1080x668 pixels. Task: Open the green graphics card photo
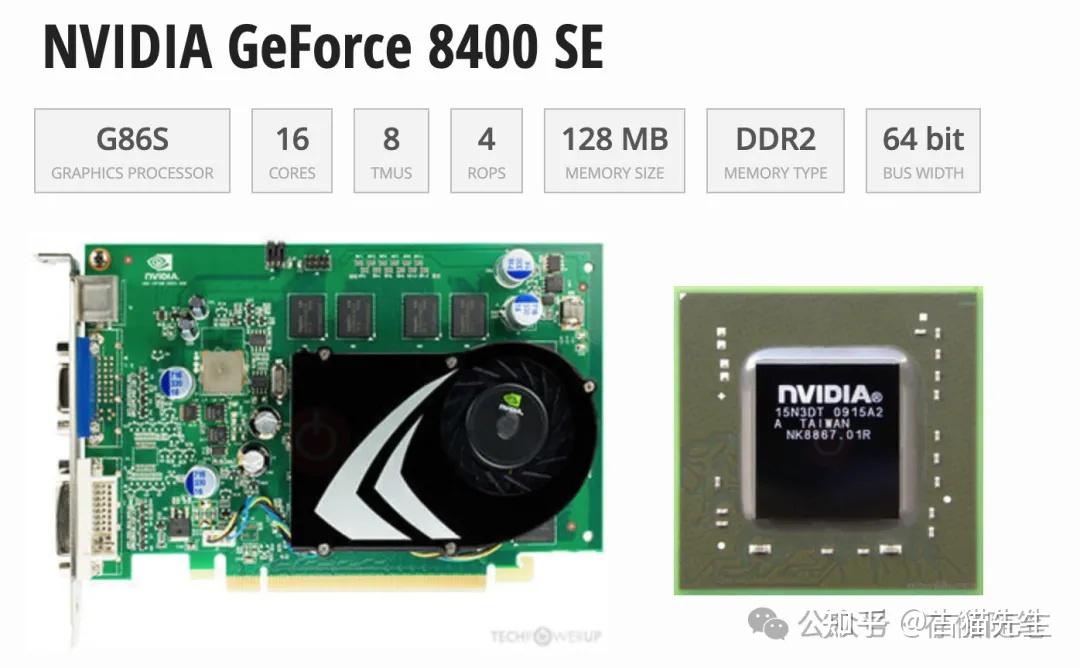point(320,441)
